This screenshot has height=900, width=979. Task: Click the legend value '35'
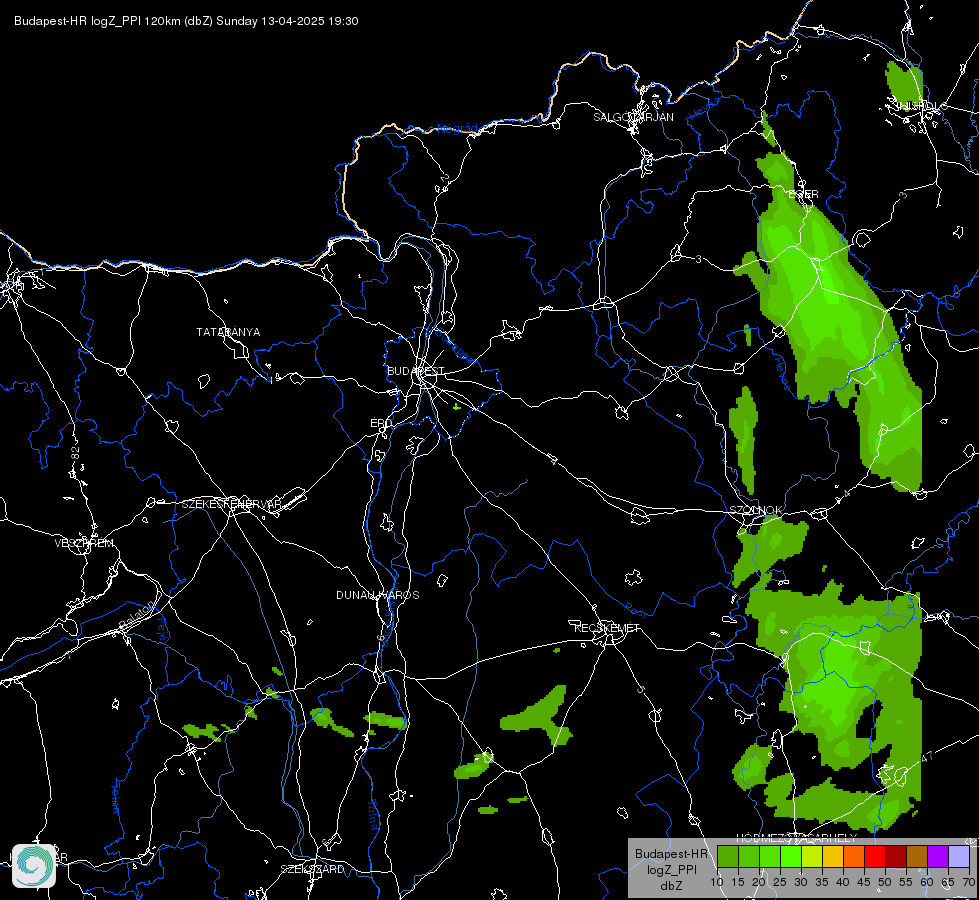(x=822, y=883)
